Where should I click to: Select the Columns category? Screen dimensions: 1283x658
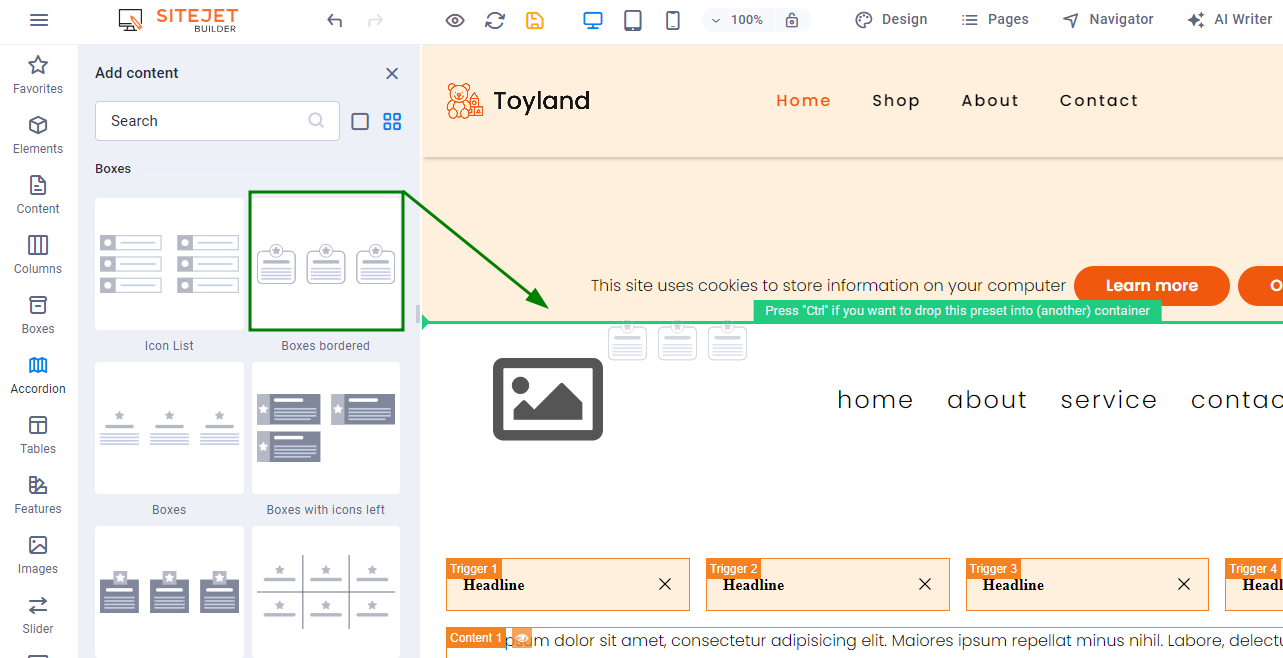click(x=38, y=255)
